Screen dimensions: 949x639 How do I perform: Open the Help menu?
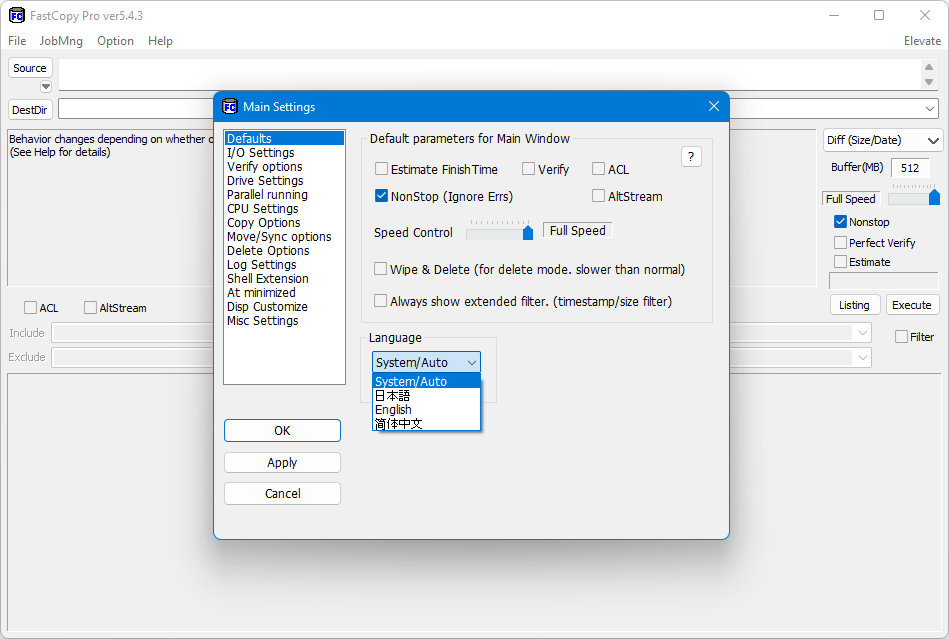point(160,41)
